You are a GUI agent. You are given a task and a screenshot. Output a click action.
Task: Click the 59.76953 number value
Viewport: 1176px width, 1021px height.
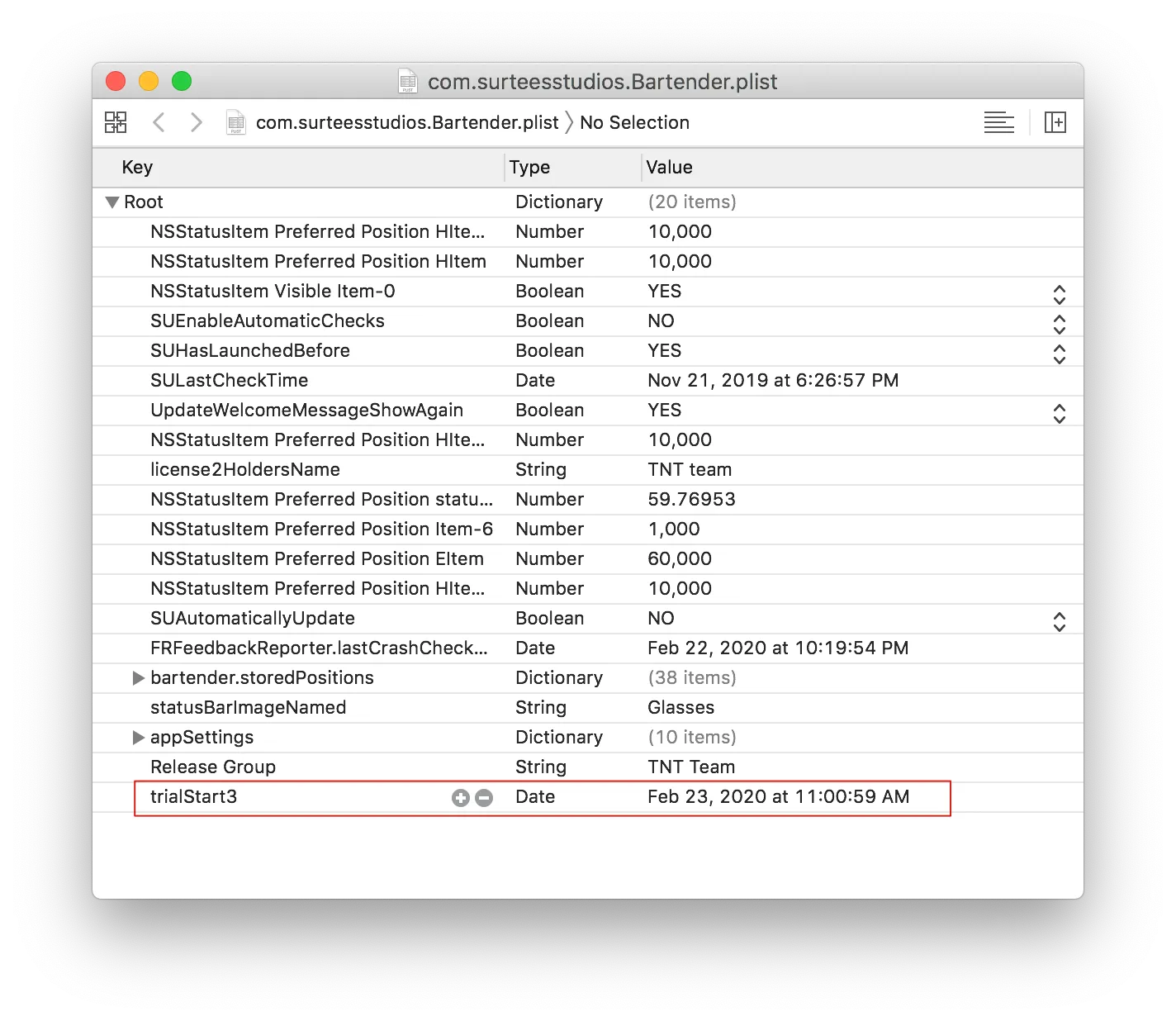pyautogui.click(x=691, y=499)
